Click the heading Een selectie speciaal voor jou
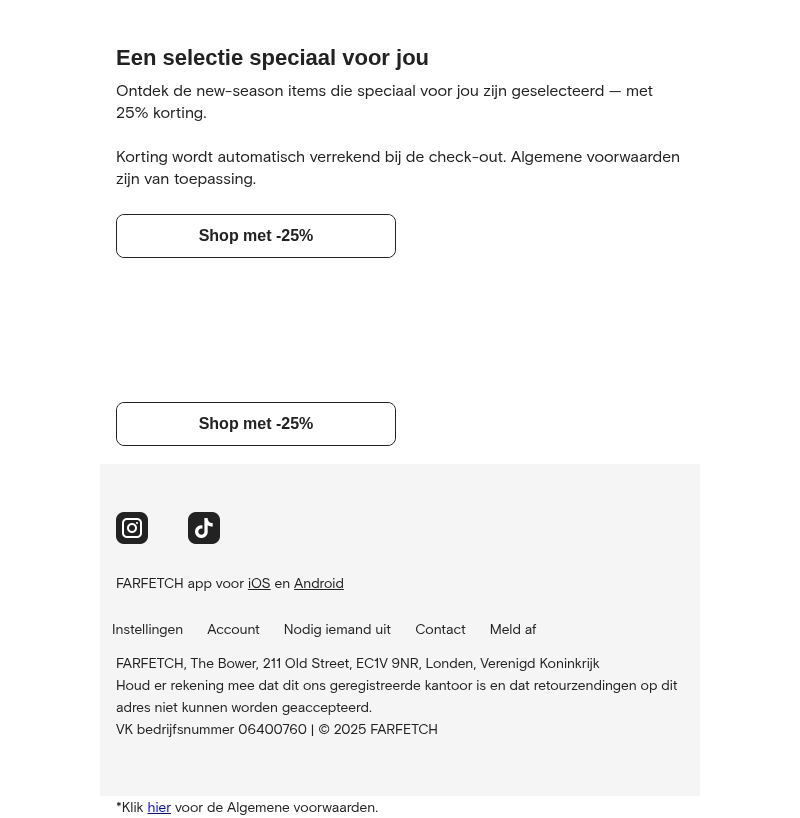The width and height of the screenshot is (800, 818). coord(272,57)
